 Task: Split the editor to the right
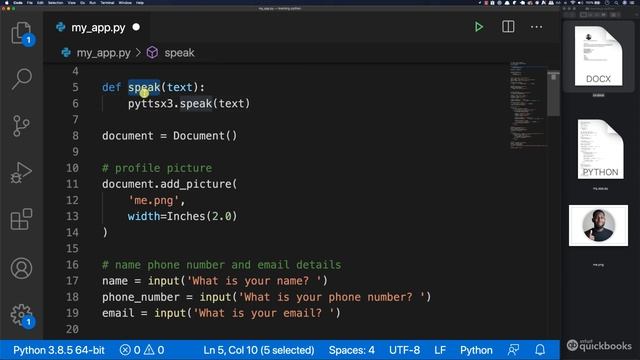tap(508, 27)
